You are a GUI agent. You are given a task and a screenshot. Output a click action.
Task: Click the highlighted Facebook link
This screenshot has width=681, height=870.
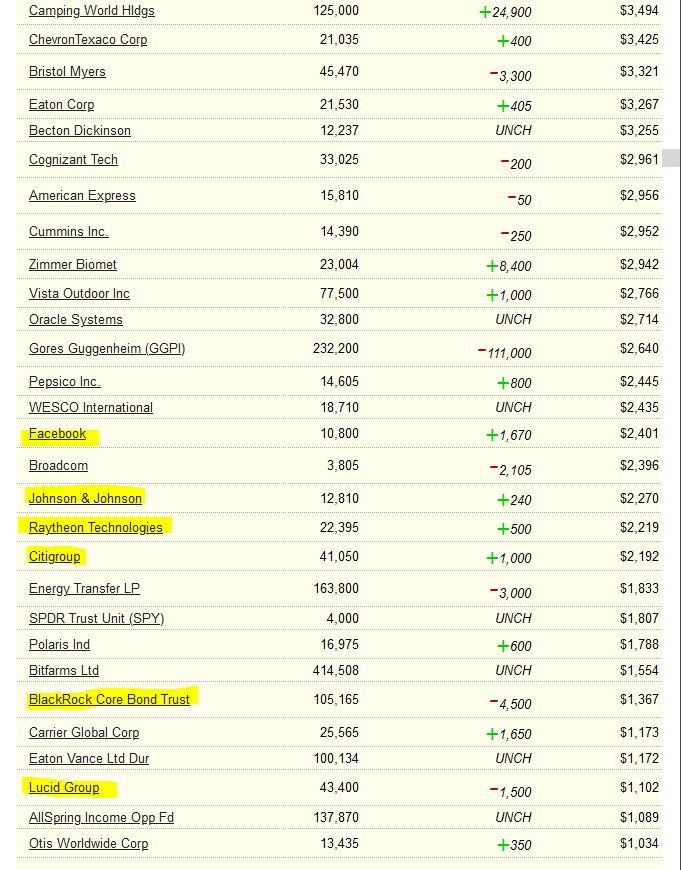click(57, 434)
